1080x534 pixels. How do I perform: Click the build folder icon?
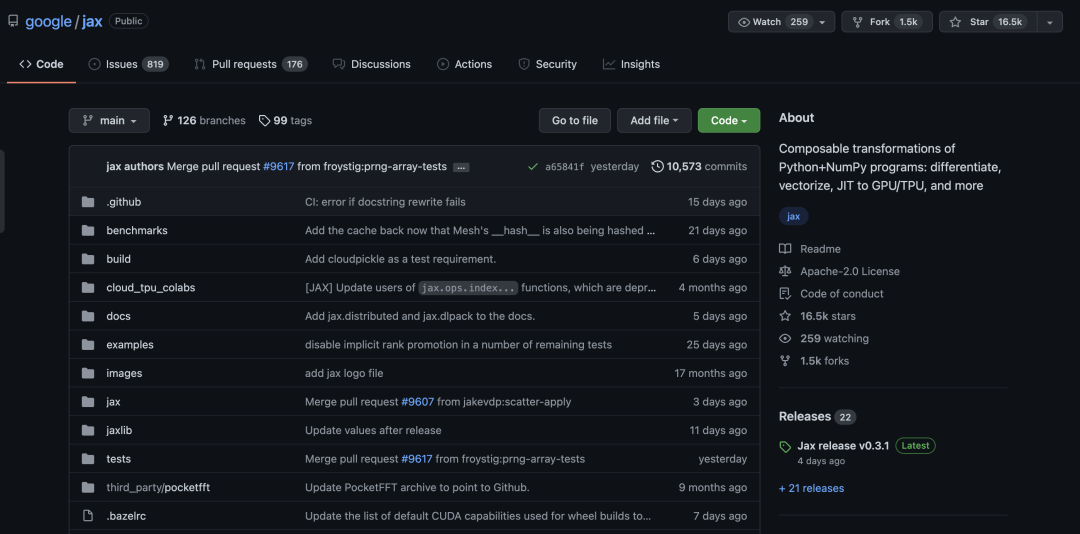pos(87,259)
